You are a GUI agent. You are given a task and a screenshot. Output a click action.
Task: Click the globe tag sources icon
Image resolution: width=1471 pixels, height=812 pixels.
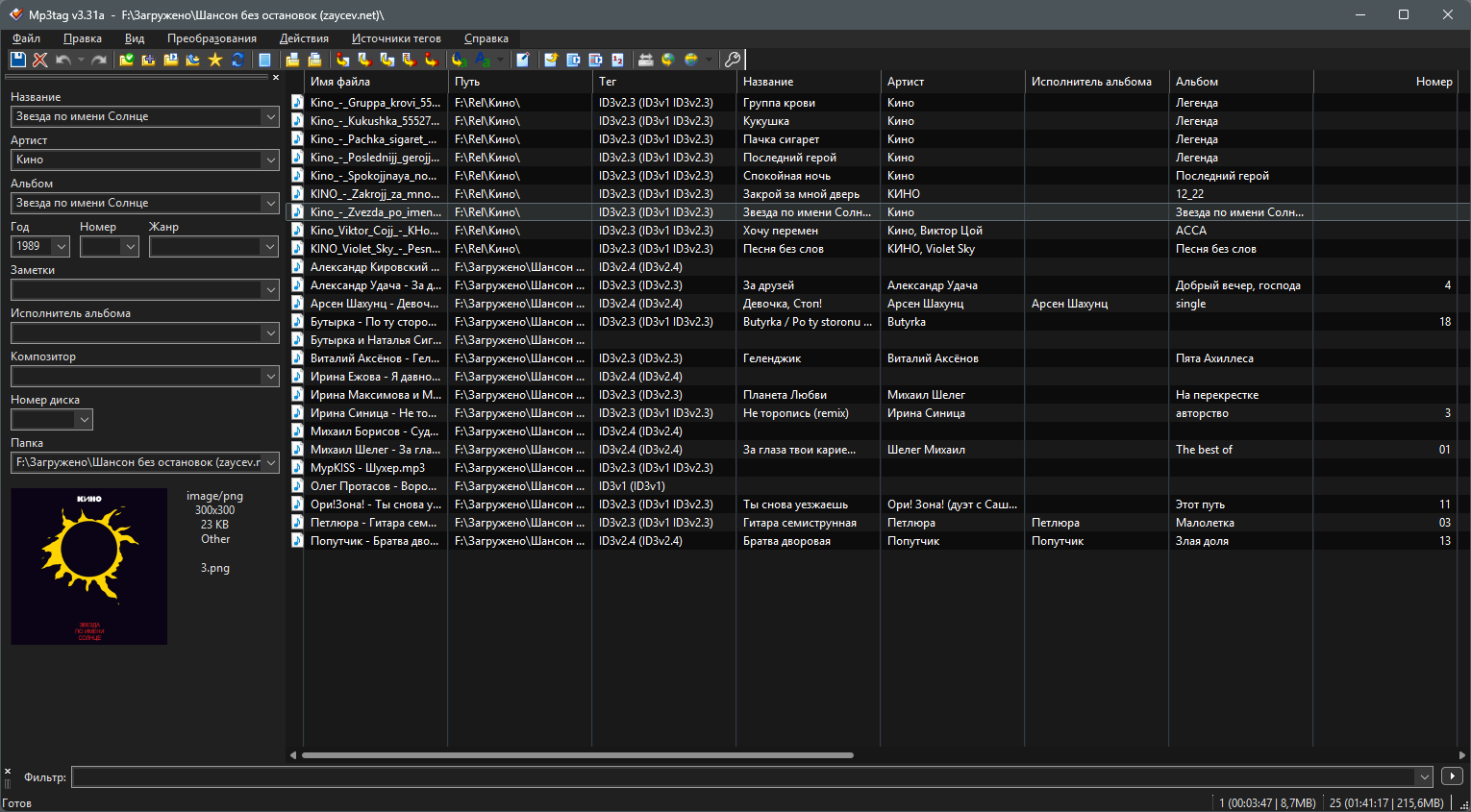[x=690, y=60]
